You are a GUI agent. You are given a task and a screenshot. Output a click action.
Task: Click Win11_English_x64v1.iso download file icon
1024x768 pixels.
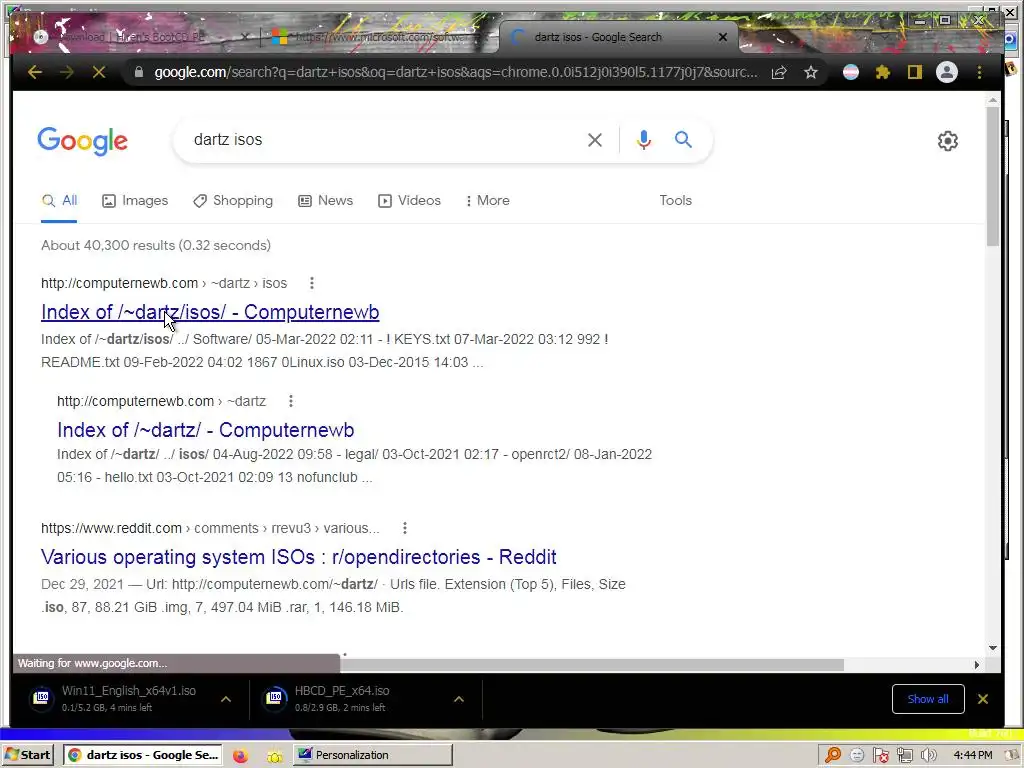41,698
